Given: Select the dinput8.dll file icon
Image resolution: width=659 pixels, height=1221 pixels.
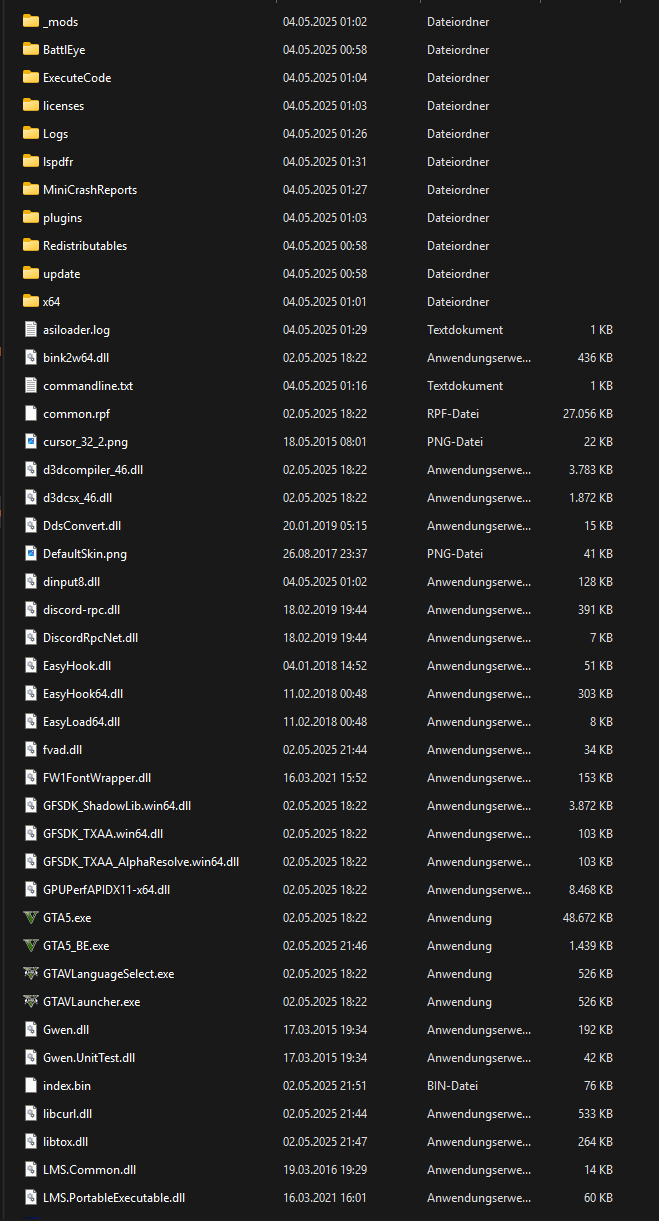Looking at the screenshot, I should (x=30, y=581).
